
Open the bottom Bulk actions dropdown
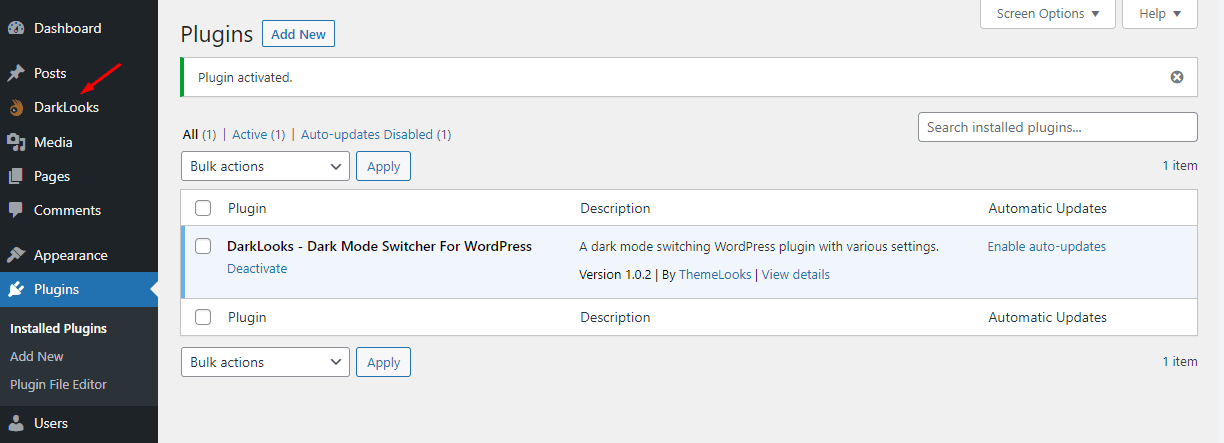(265, 362)
